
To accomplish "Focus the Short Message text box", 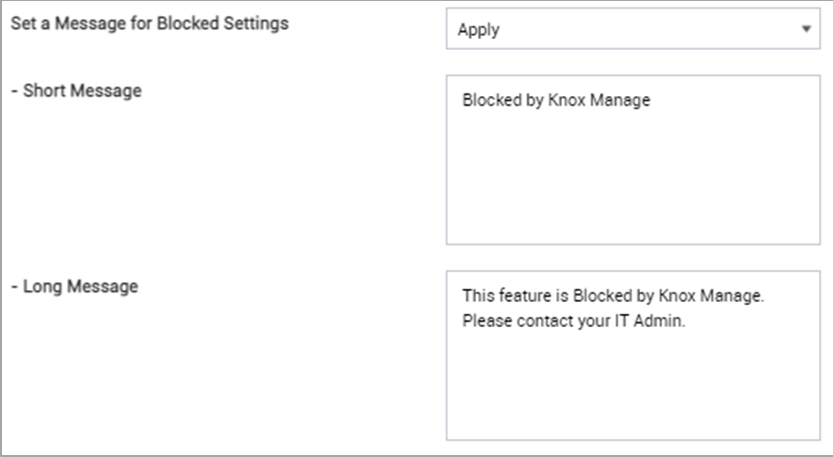I will (x=633, y=159).
